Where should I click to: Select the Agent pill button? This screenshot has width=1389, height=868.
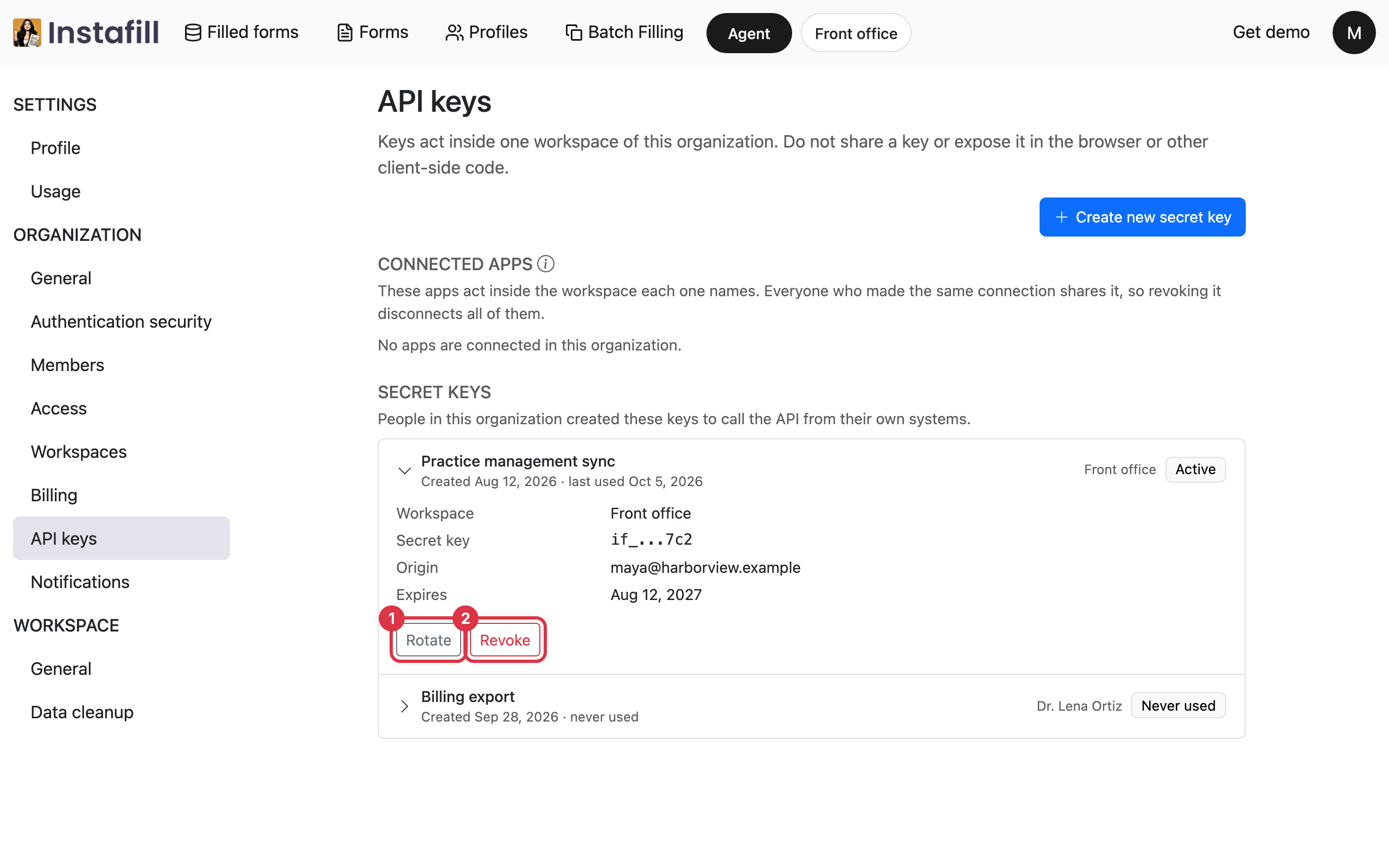(x=748, y=33)
